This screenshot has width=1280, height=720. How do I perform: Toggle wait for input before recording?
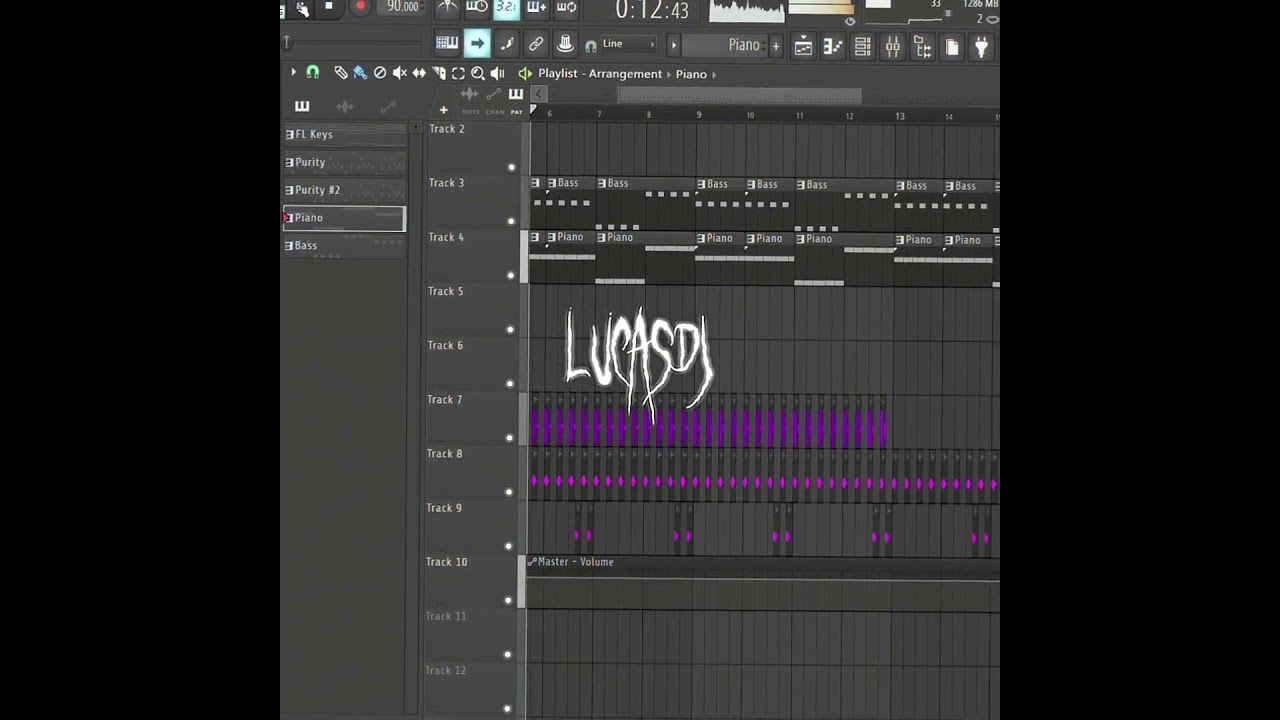pyautogui.click(x=477, y=8)
